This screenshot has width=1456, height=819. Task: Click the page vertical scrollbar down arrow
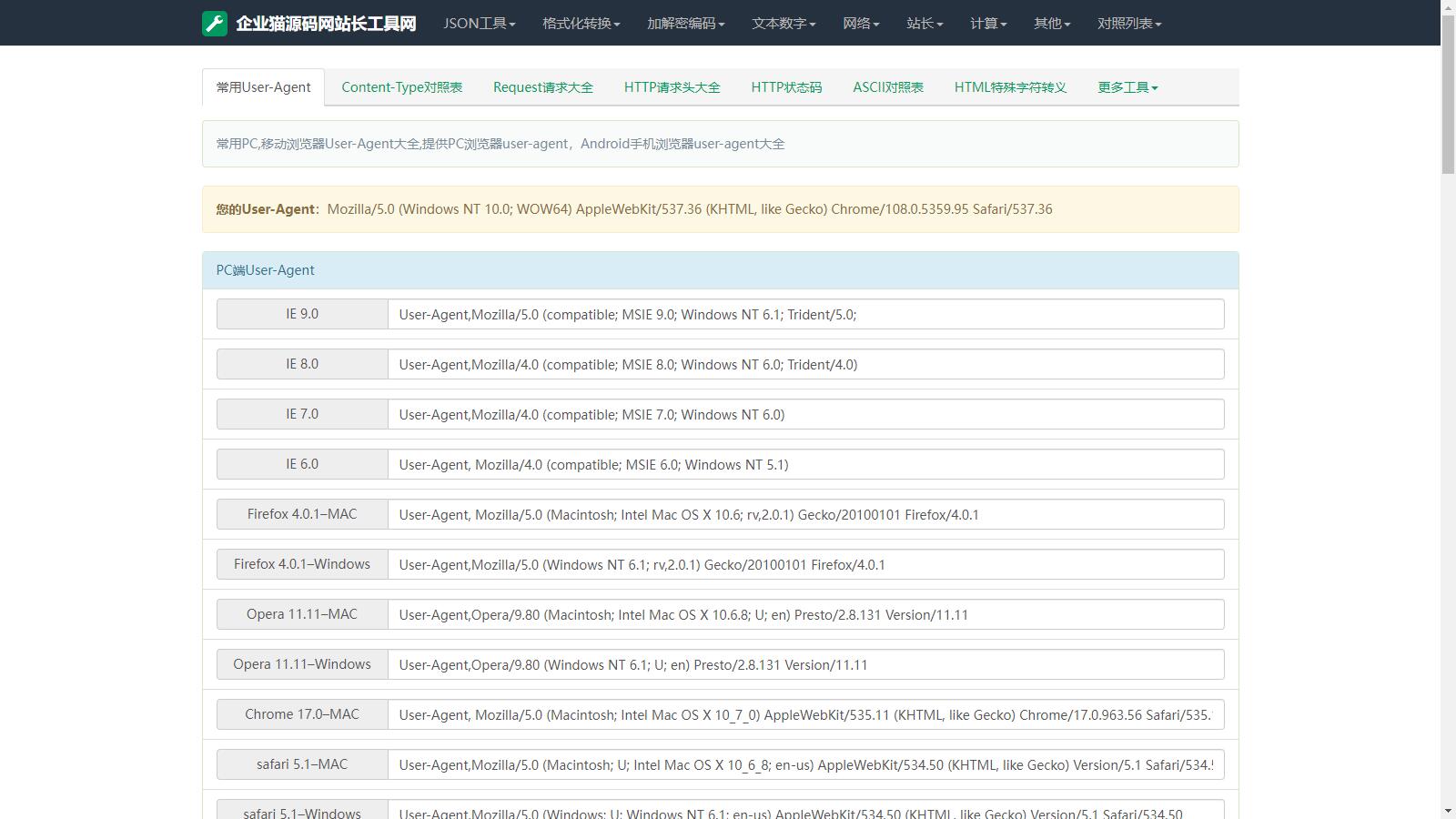(1448, 811)
